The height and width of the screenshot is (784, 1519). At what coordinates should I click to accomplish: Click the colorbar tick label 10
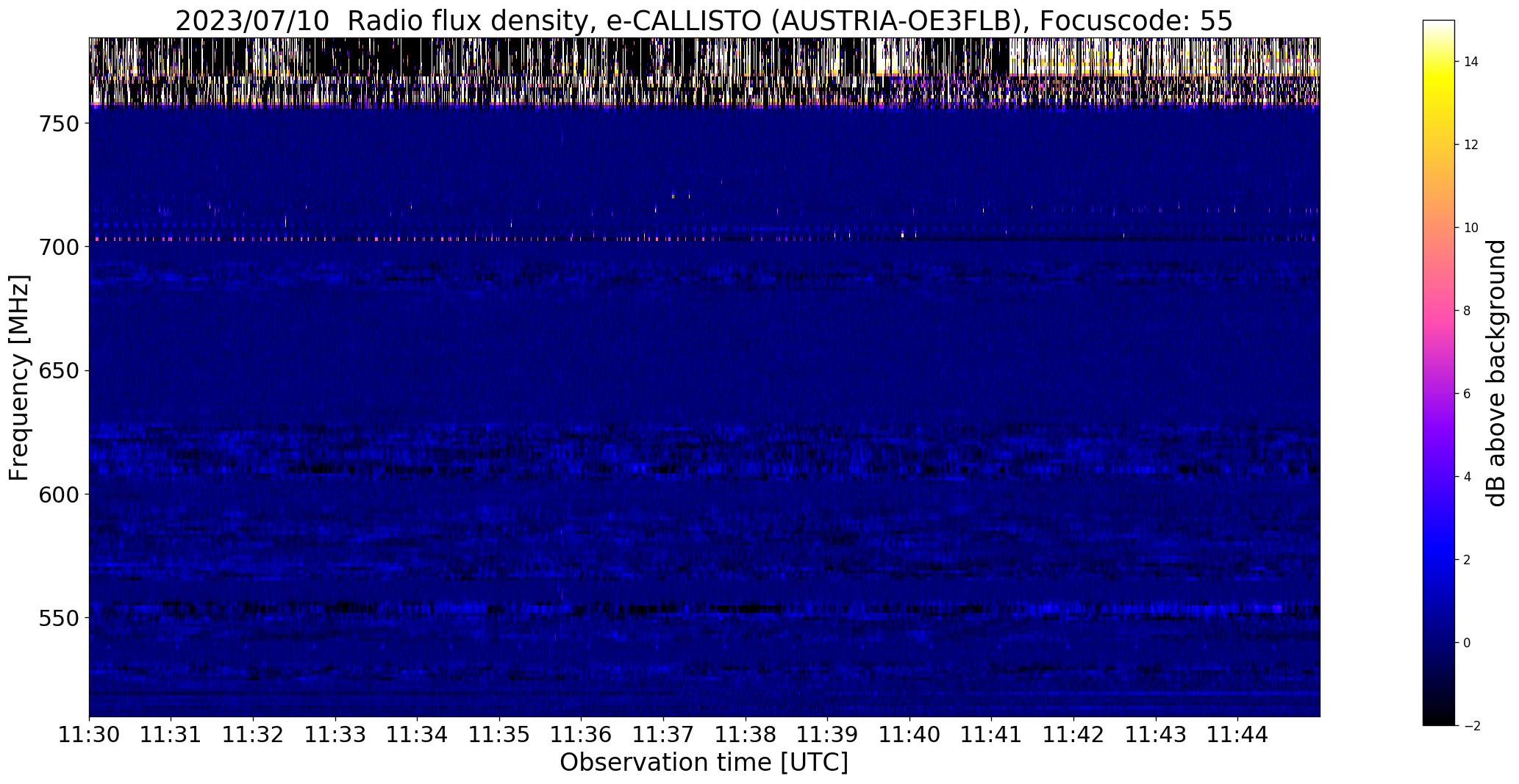click(1471, 228)
